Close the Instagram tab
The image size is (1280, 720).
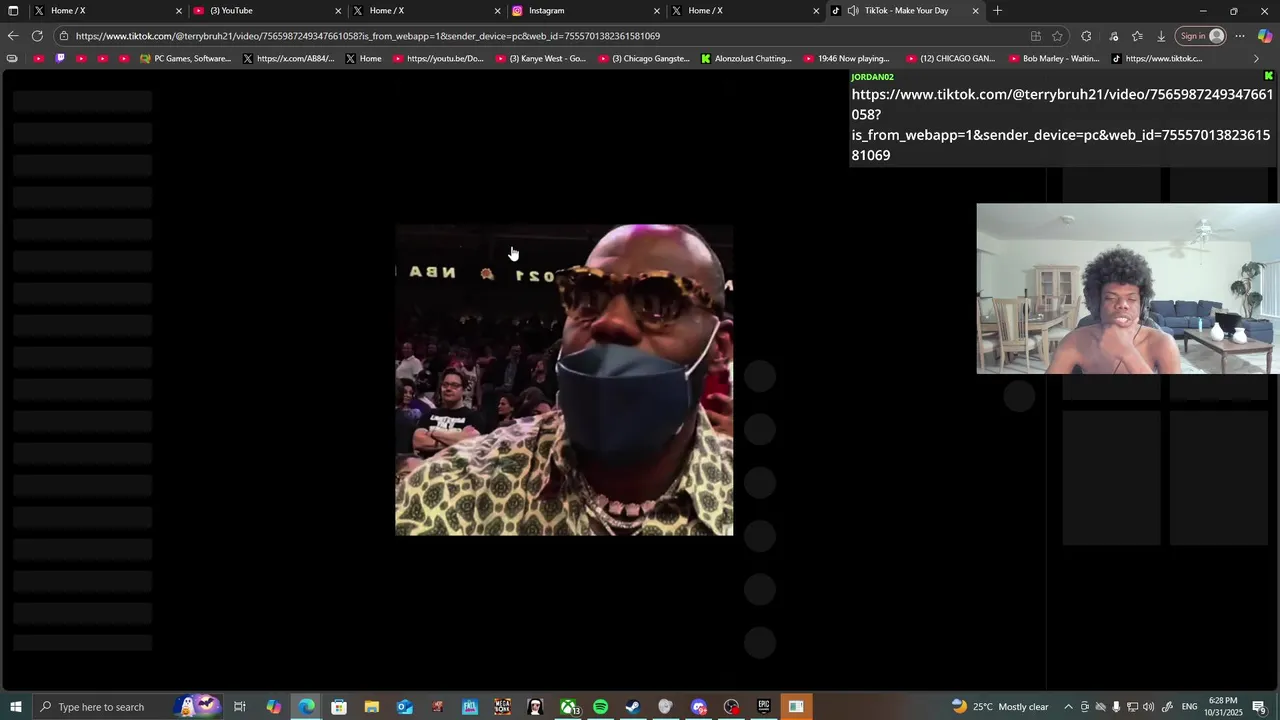657,11
